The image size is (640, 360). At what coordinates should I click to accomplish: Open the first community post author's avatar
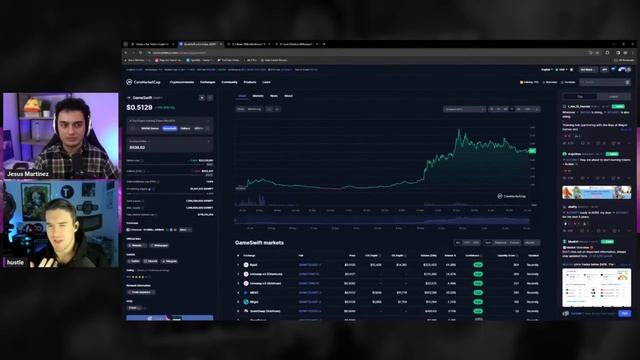[x=564, y=106]
